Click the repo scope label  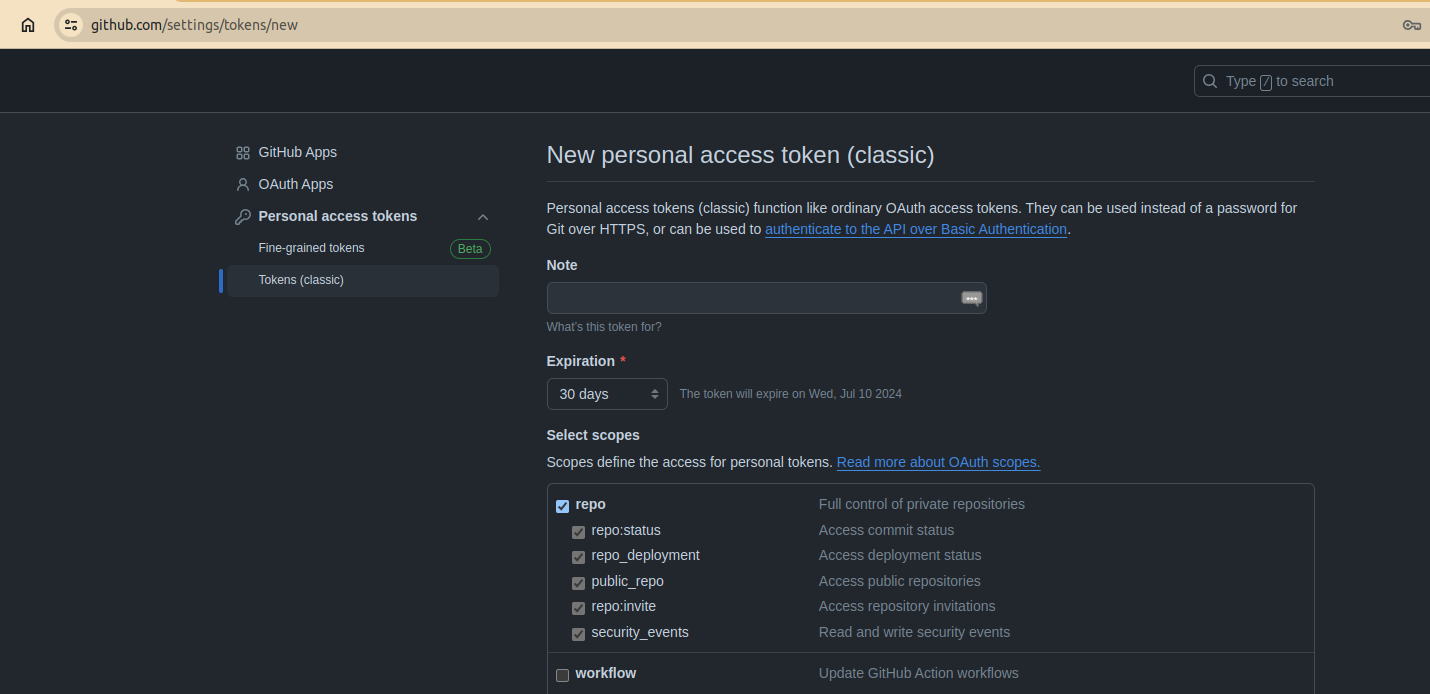[x=591, y=504]
